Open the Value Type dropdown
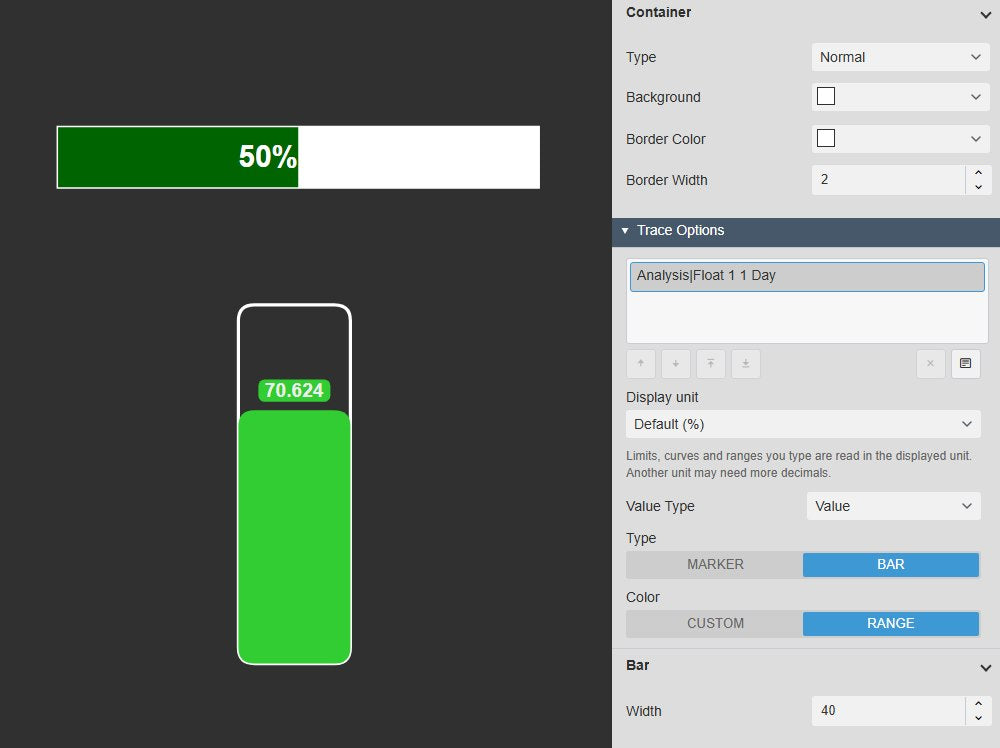 pyautogui.click(x=893, y=506)
